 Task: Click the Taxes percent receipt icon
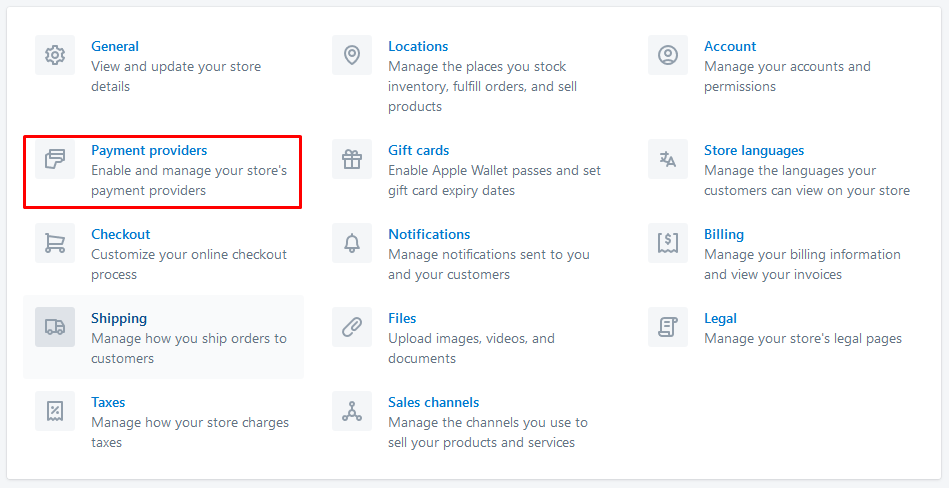click(55, 411)
